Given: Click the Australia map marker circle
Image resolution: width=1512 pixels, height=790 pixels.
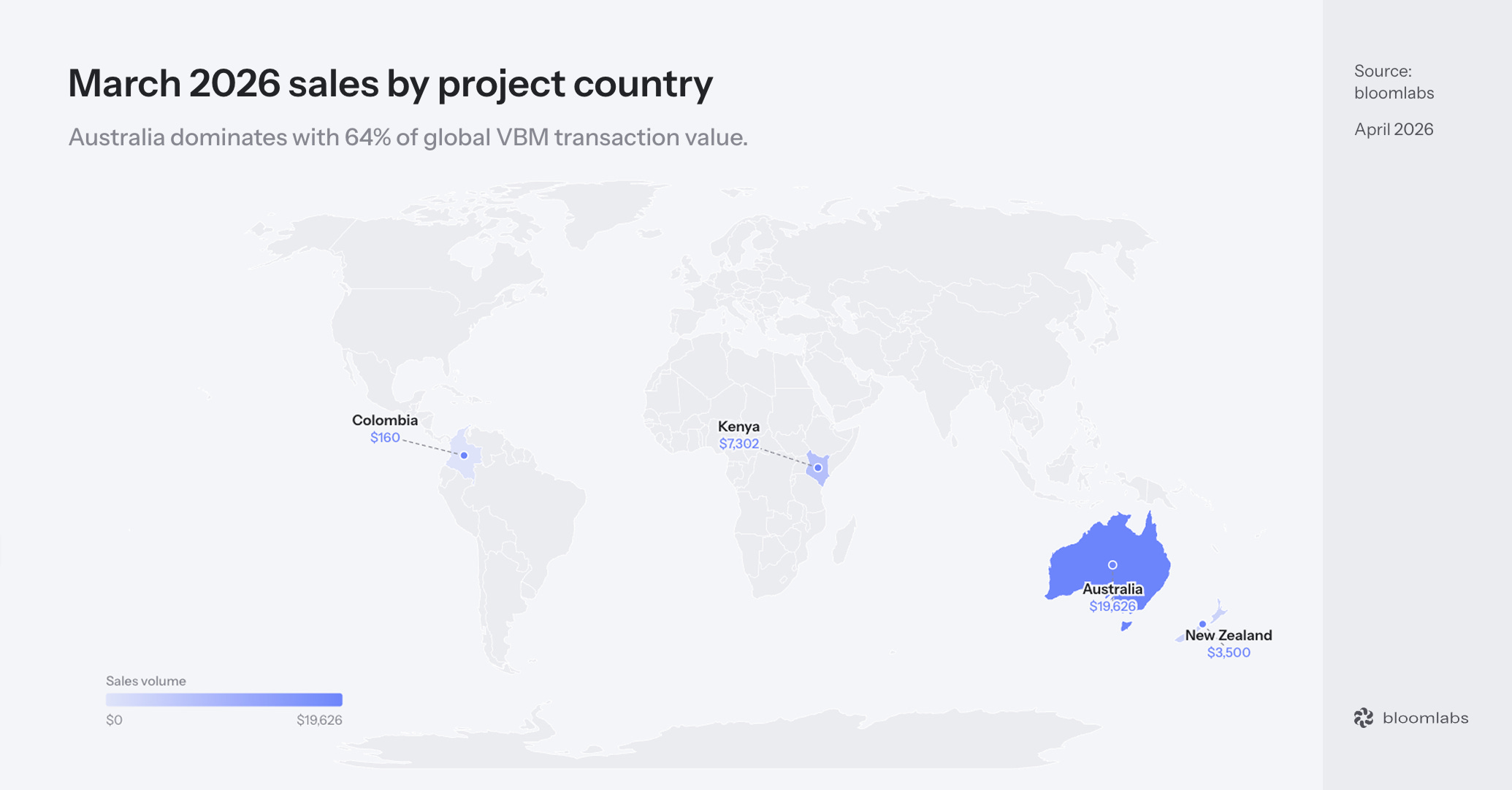Looking at the screenshot, I should pyautogui.click(x=1112, y=565).
